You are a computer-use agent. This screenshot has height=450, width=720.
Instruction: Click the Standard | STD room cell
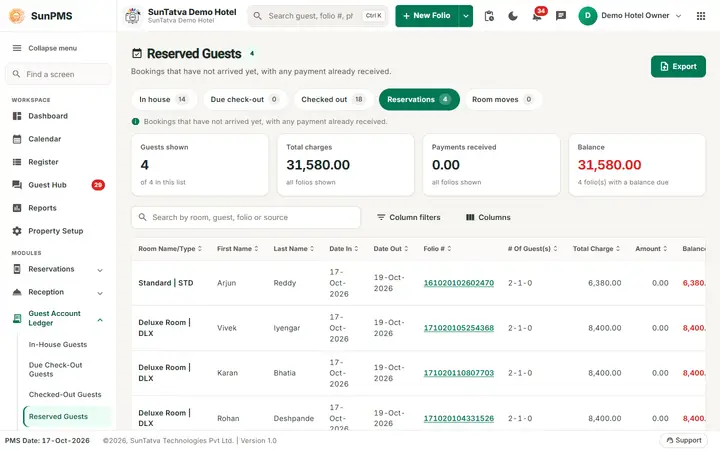click(x=166, y=283)
